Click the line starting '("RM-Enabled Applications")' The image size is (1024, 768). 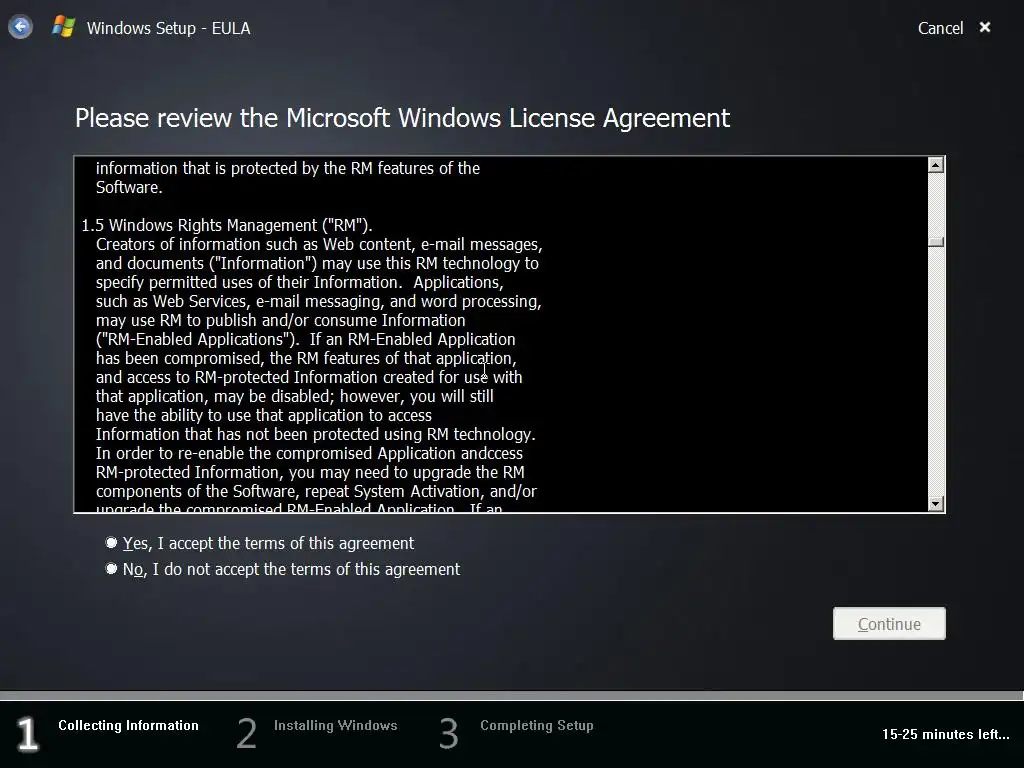point(306,340)
